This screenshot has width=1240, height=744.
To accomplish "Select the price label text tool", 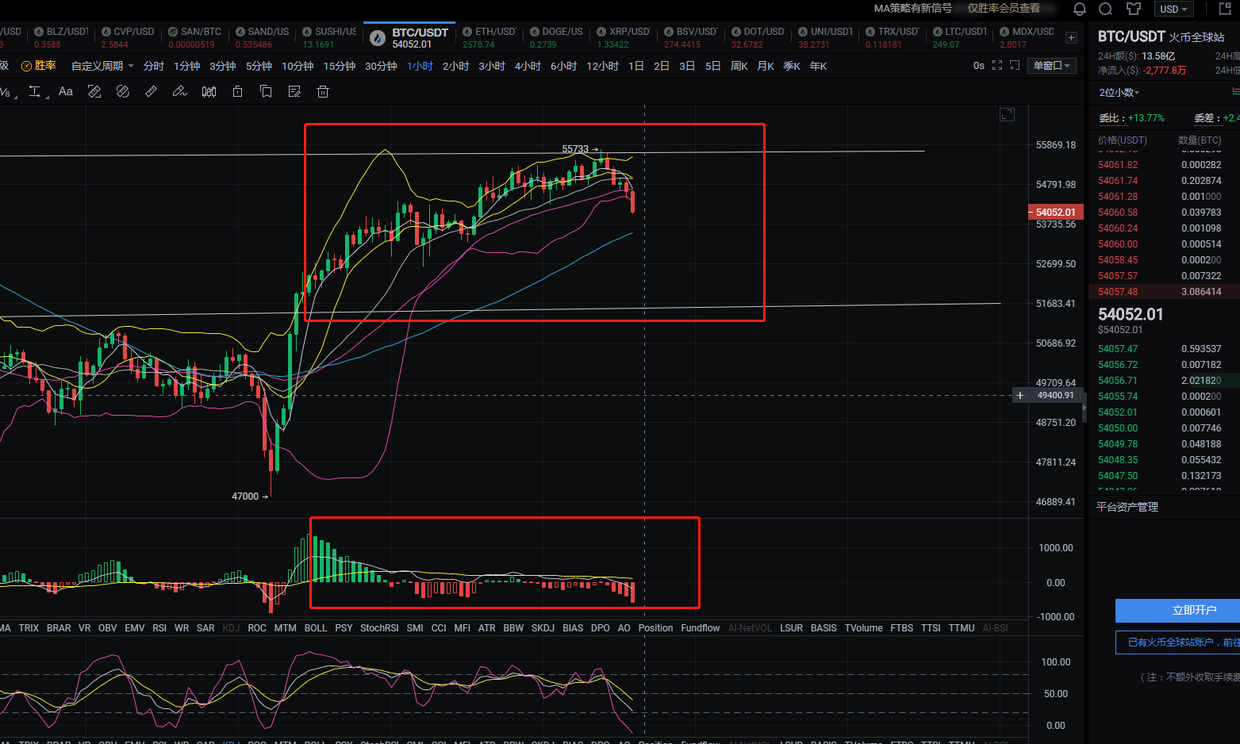I will tap(36, 91).
